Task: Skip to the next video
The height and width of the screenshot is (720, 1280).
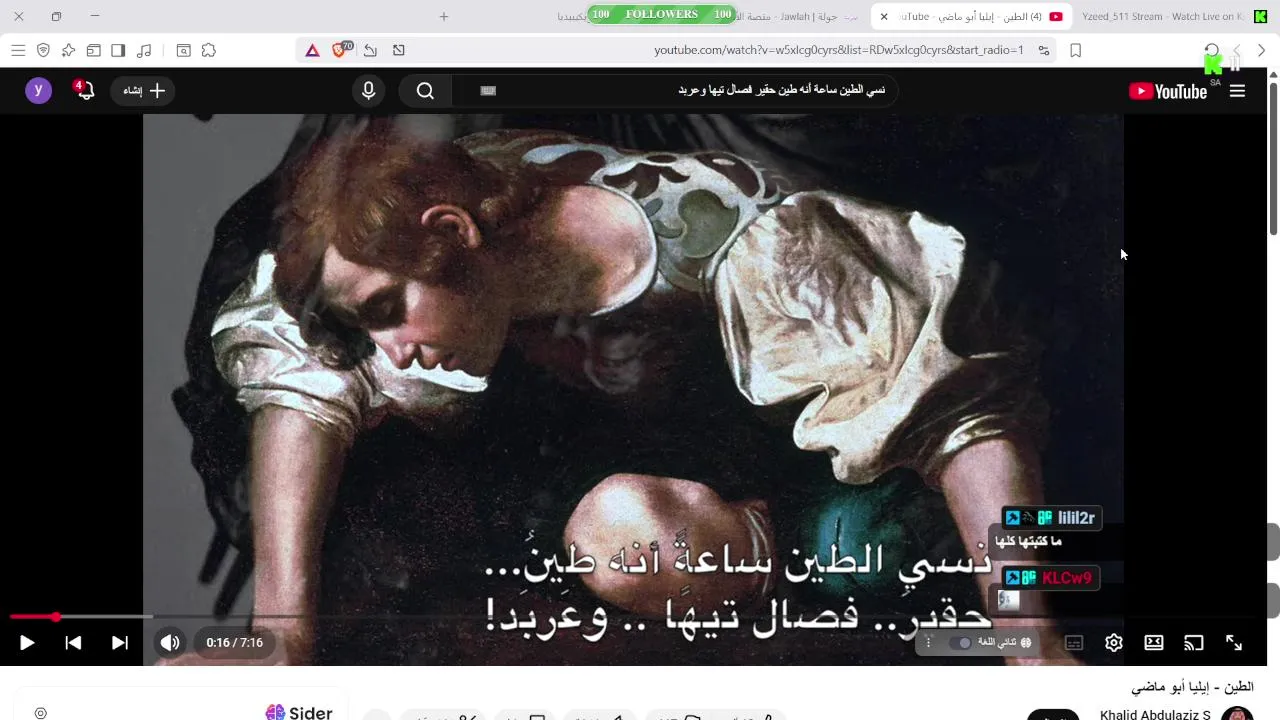Action: point(120,643)
